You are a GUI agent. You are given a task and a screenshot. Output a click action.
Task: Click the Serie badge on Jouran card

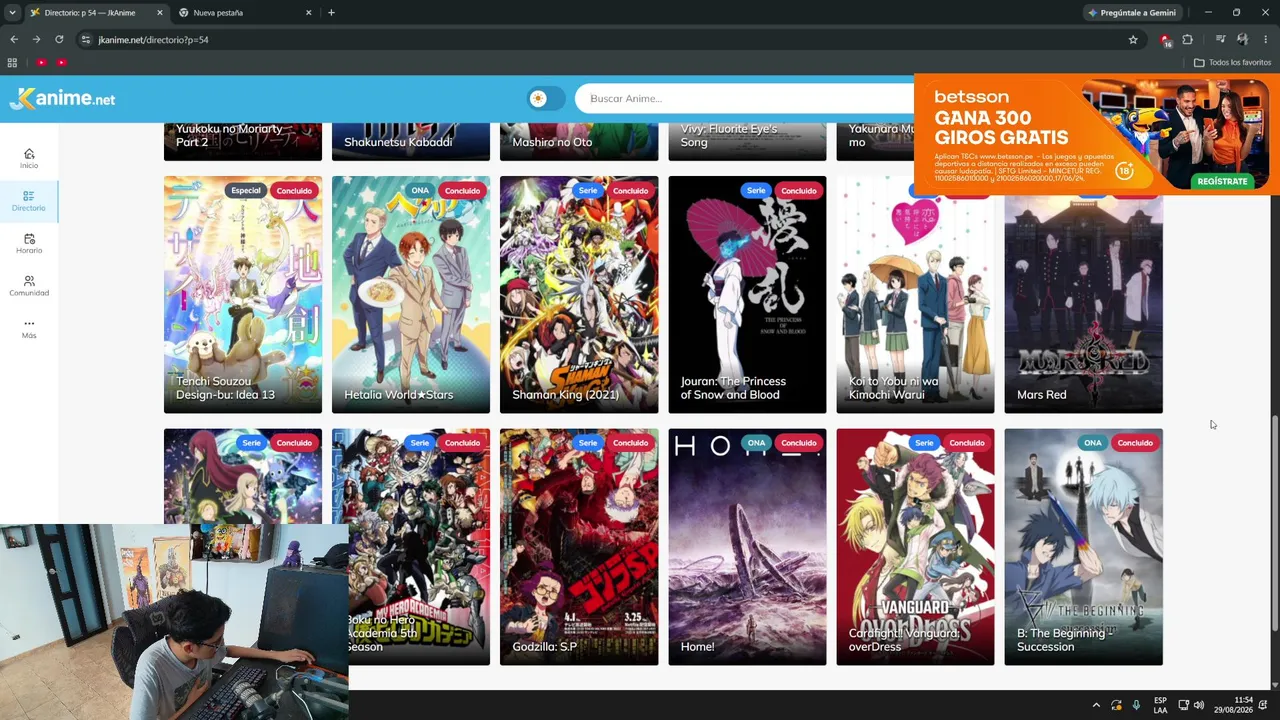click(x=756, y=191)
